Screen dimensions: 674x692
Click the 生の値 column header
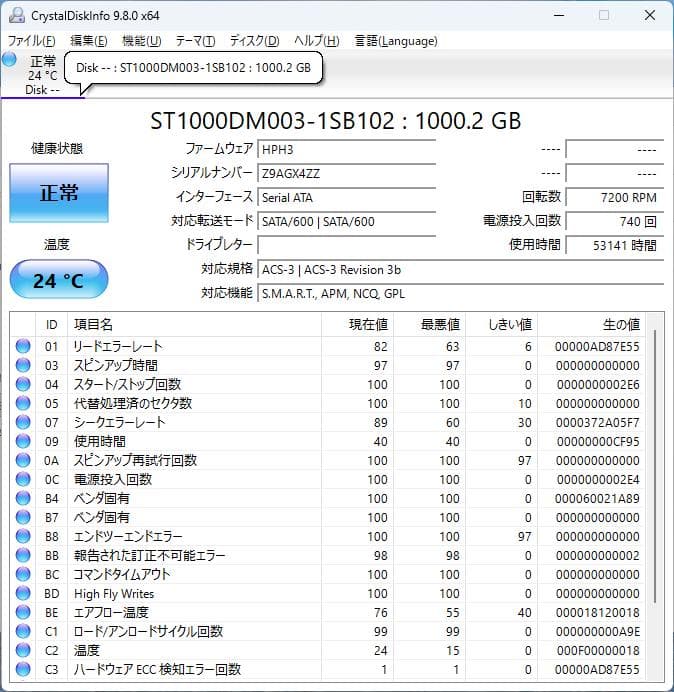591,324
